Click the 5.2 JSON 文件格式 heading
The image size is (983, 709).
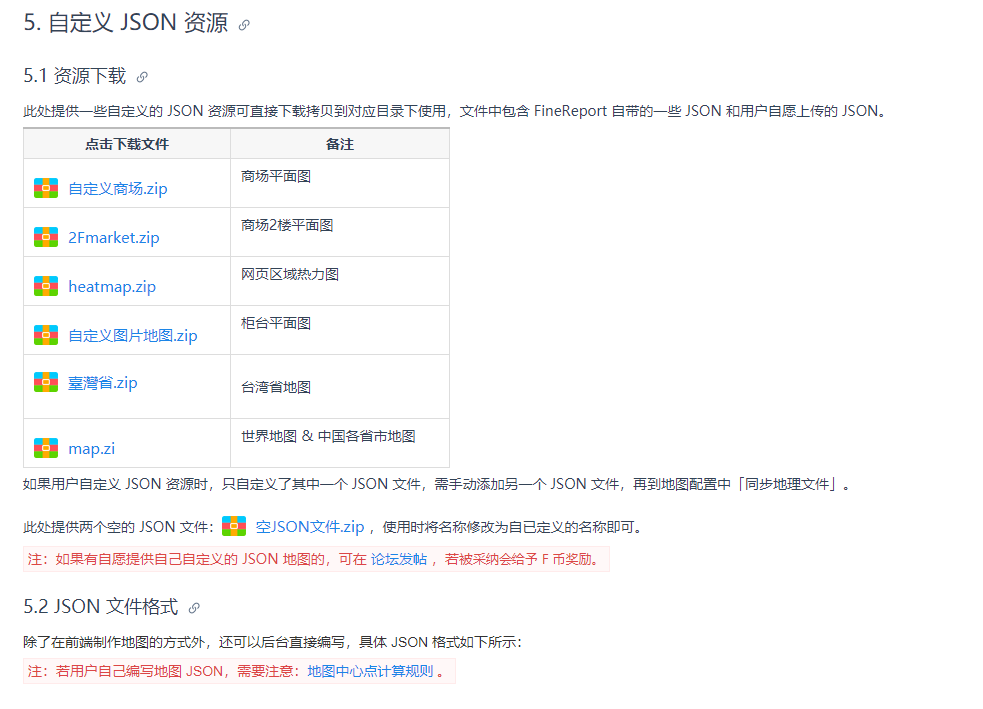(101, 606)
